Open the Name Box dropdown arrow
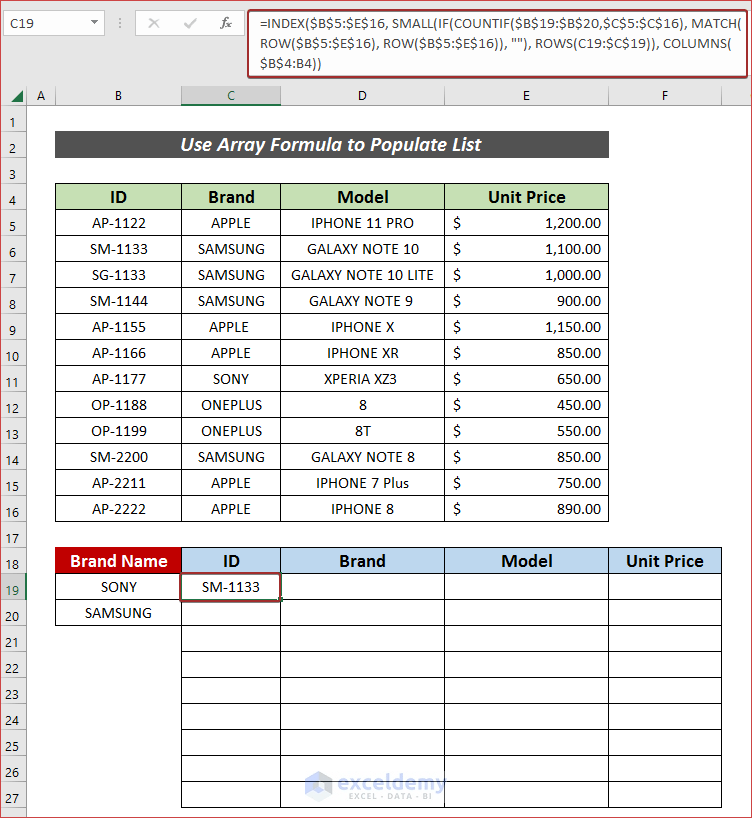Screen dimensions: 752x818 tap(94, 22)
